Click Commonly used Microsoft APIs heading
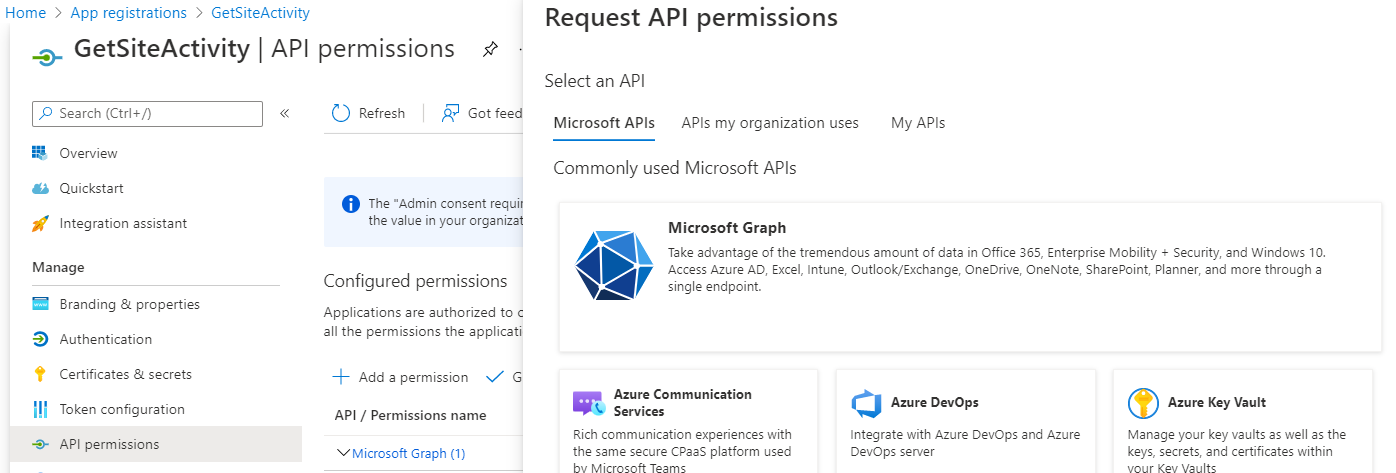Image resolution: width=1396 pixels, height=473 pixels. click(675, 168)
